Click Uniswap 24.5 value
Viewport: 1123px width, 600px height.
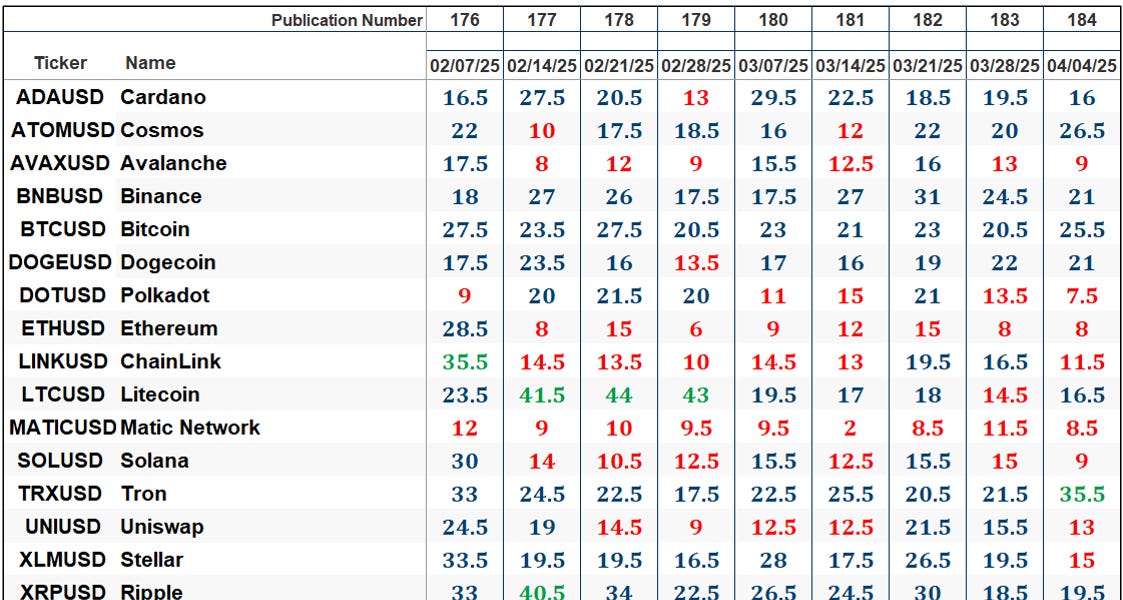point(465,527)
